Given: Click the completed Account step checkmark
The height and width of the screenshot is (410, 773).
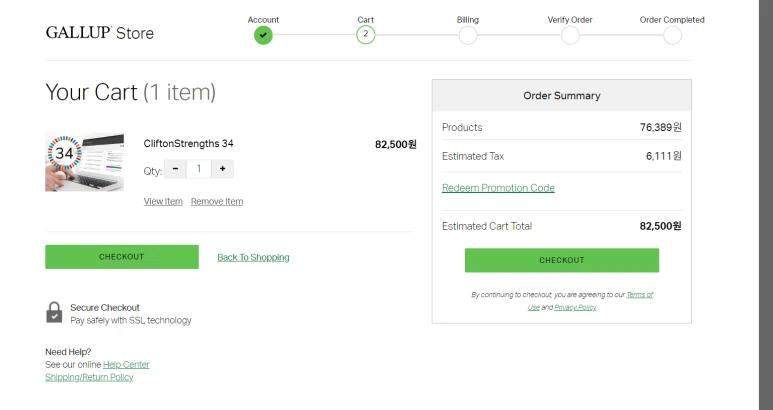Looking at the screenshot, I should (x=263, y=35).
